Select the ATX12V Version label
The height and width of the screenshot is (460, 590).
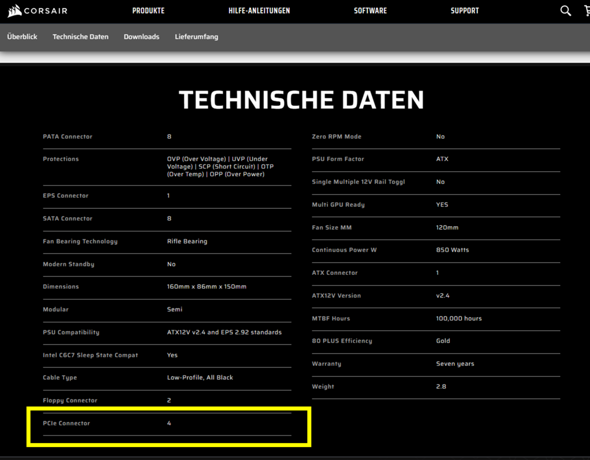[336, 296]
